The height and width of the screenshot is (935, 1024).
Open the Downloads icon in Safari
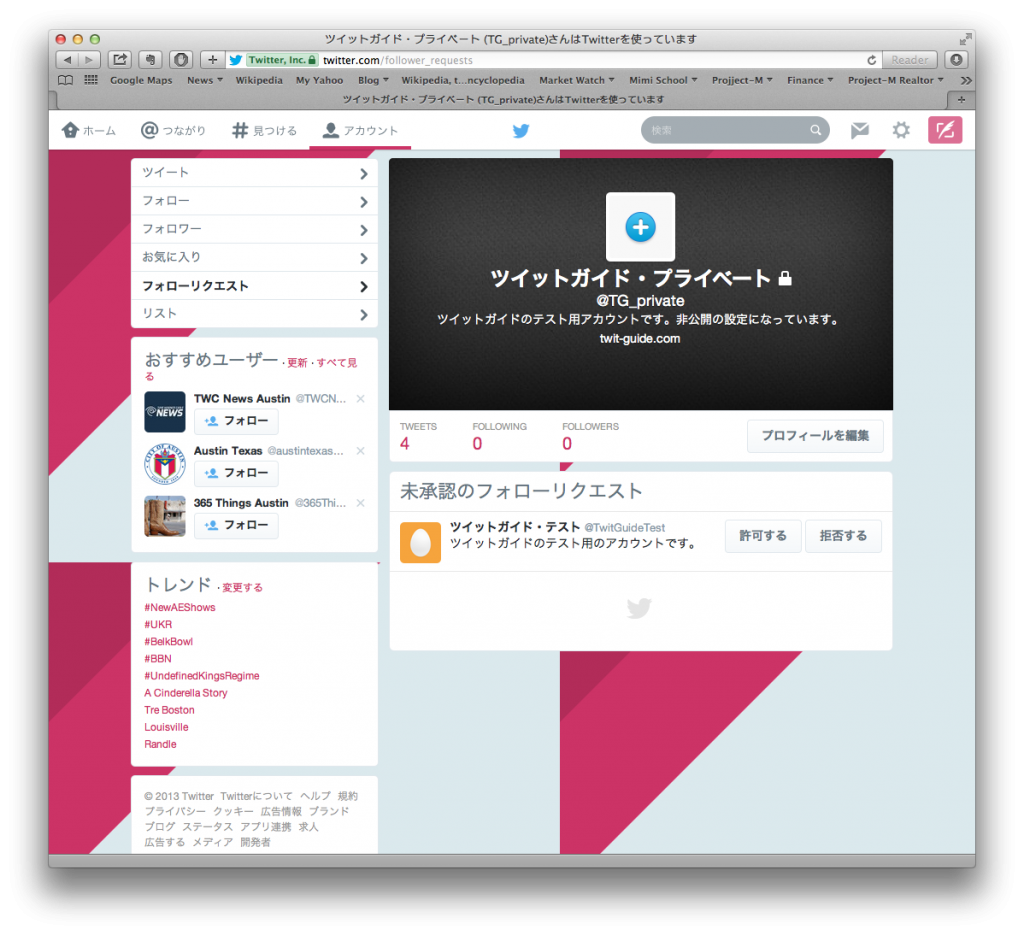(956, 60)
